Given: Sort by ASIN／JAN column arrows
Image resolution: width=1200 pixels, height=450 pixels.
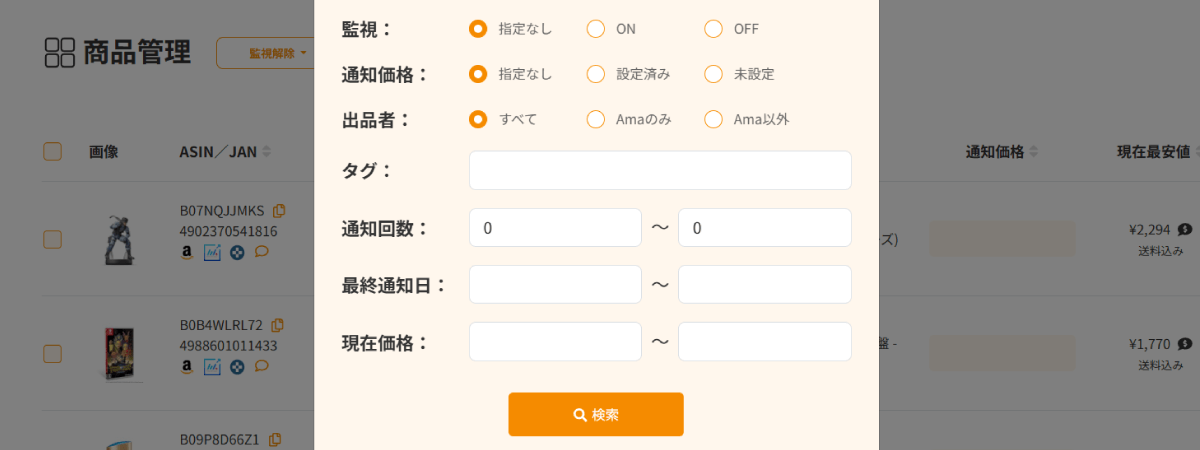Looking at the screenshot, I should pyautogui.click(x=267, y=152).
